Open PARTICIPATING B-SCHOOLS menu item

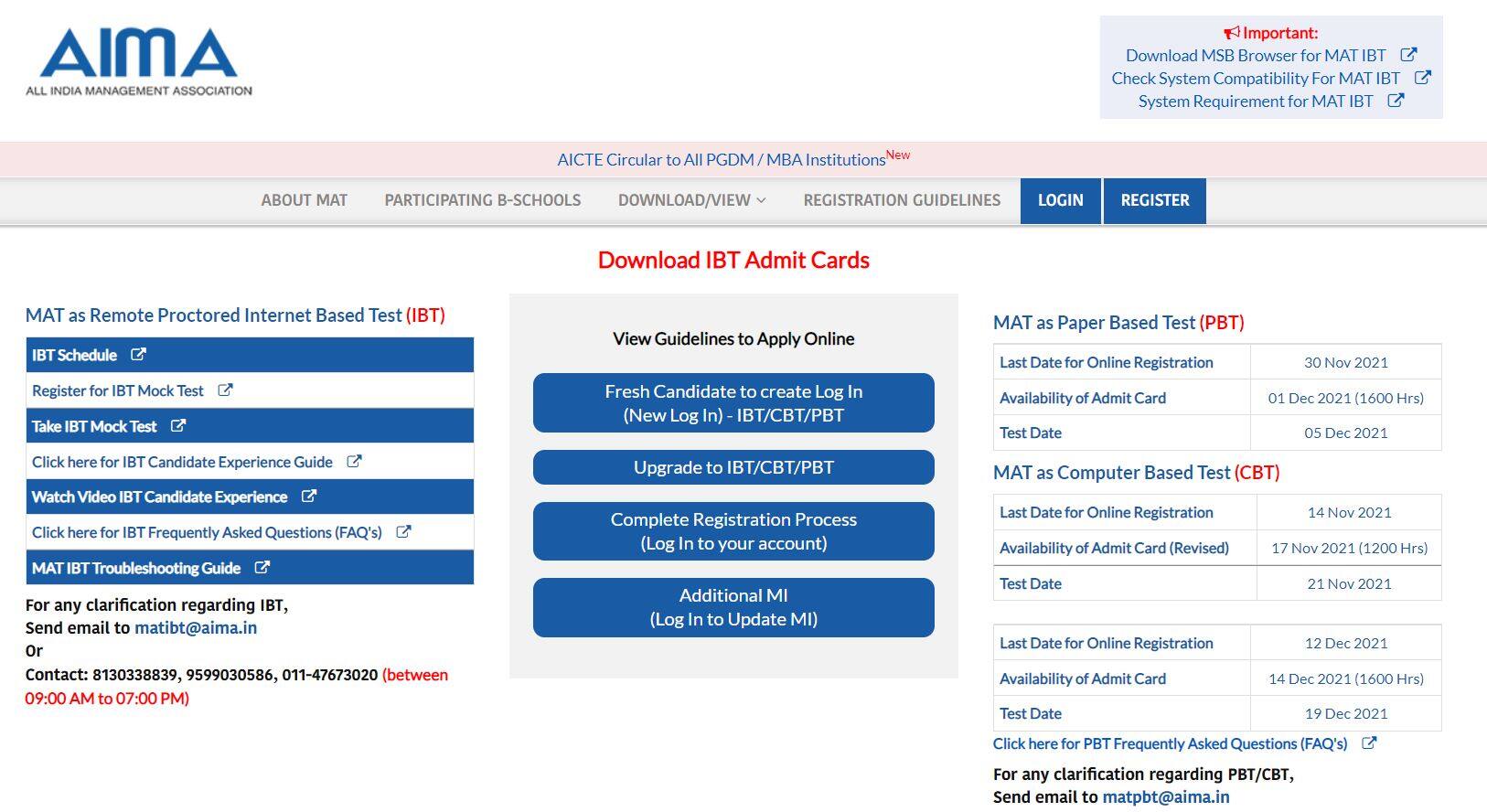(483, 200)
